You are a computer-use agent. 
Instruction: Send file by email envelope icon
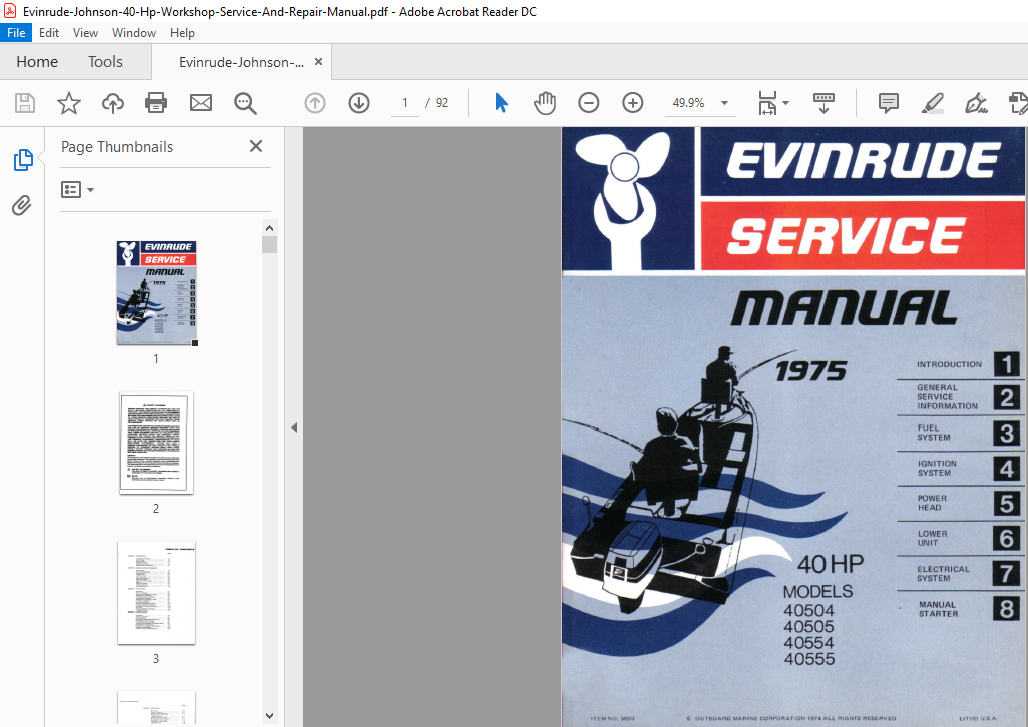click(201, 103)
